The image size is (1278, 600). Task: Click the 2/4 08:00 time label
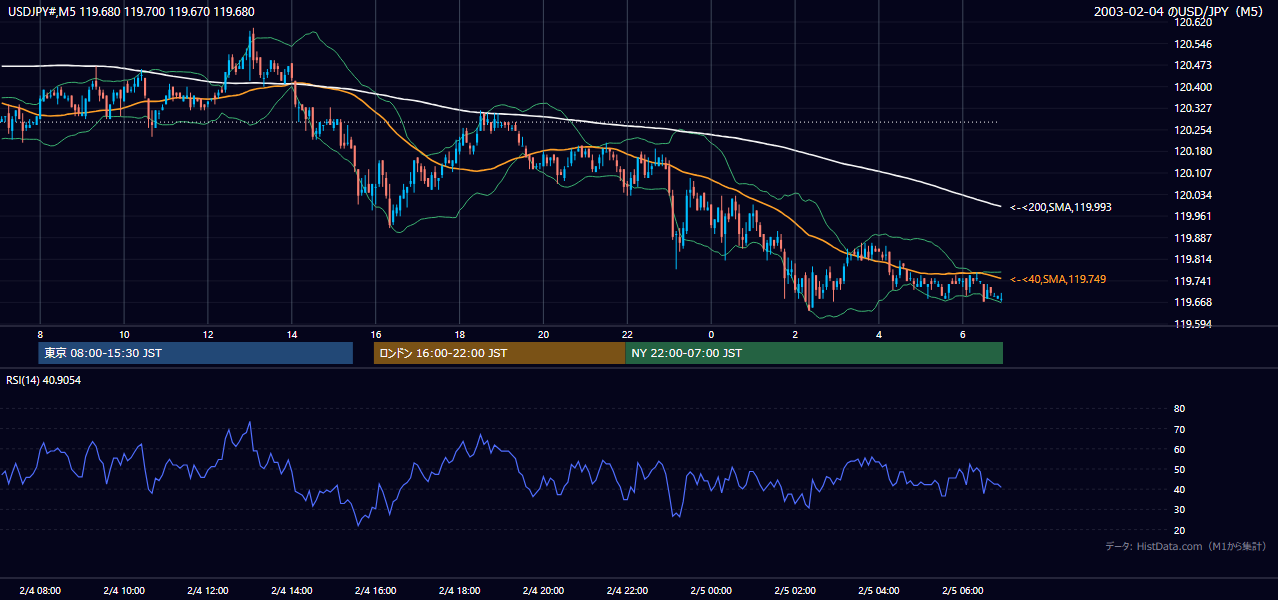click(x=40, y=590)
